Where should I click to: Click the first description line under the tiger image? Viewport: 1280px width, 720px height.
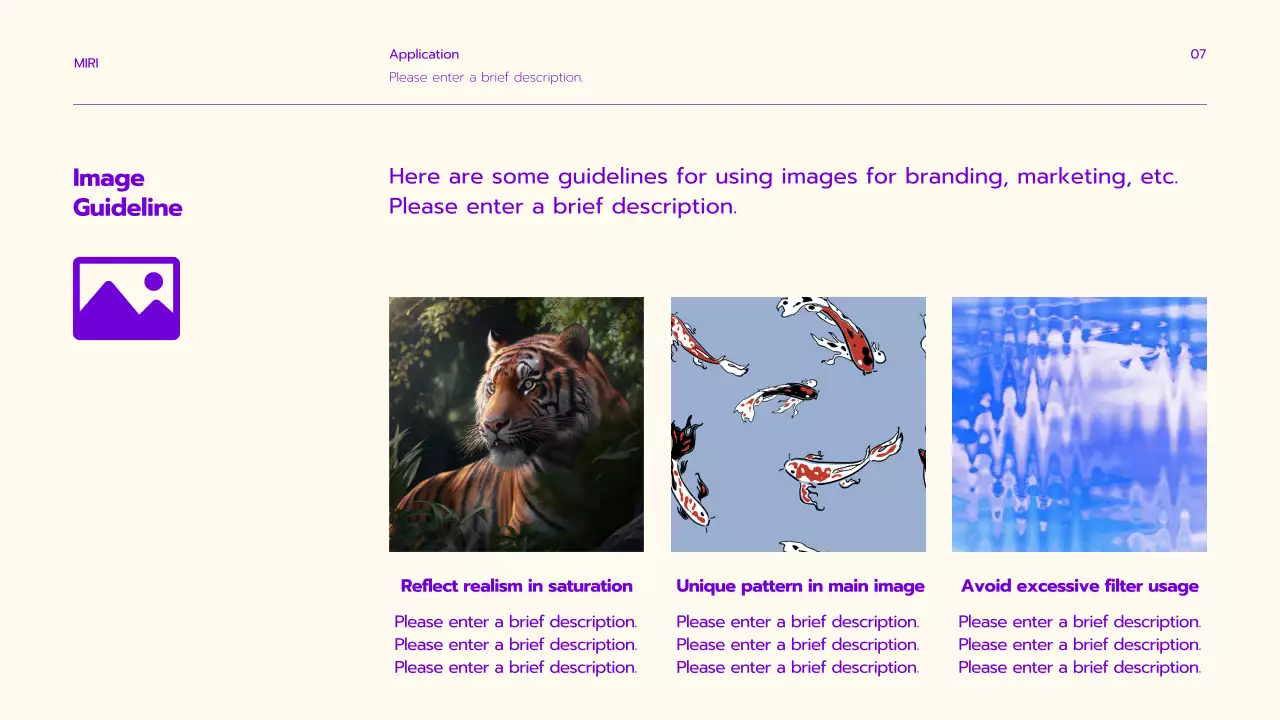click(516, 621)
